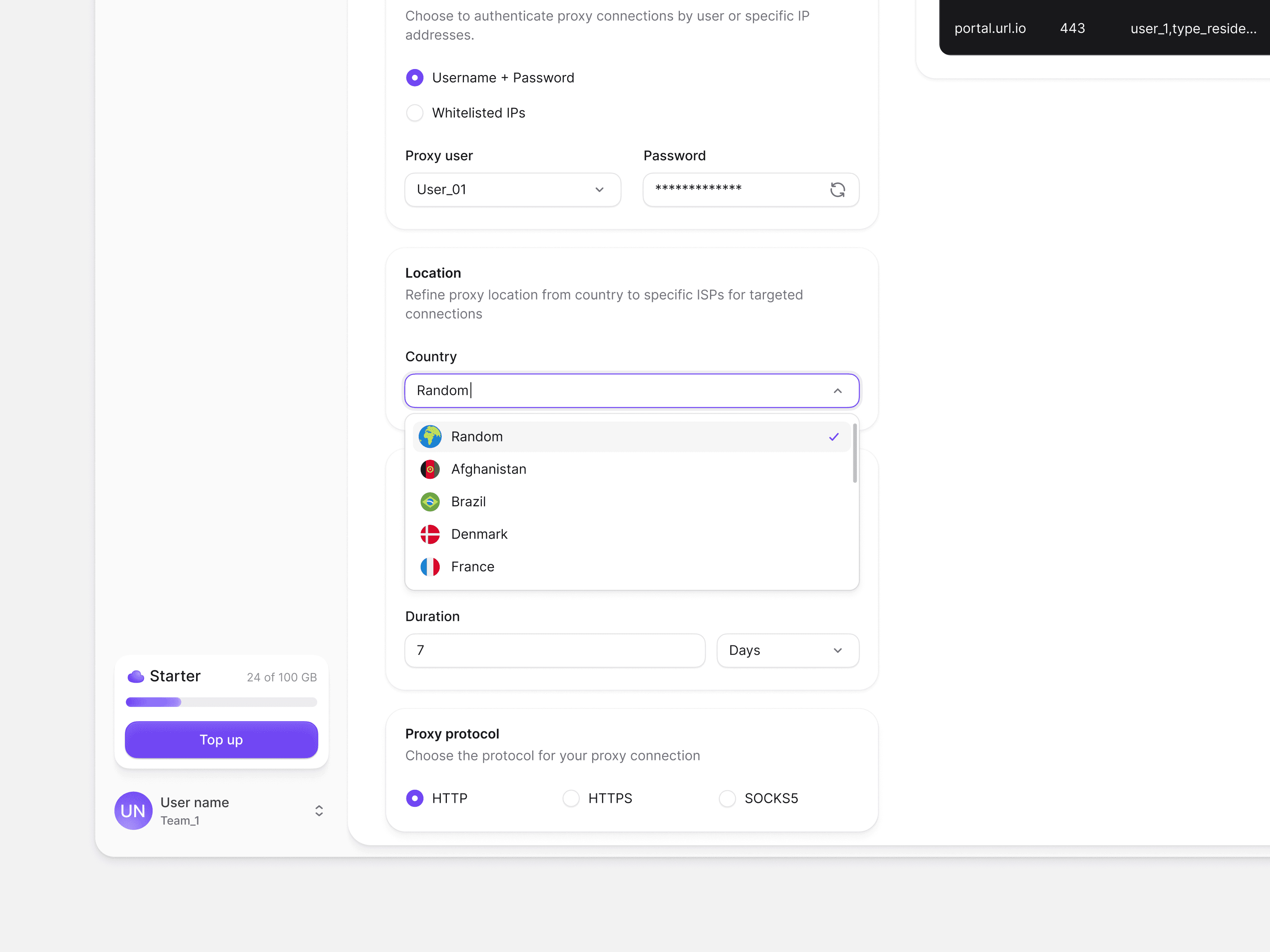Screen dimensions: 1270x952
Task: Click the Random globe icon
Action: click(429, 437)
